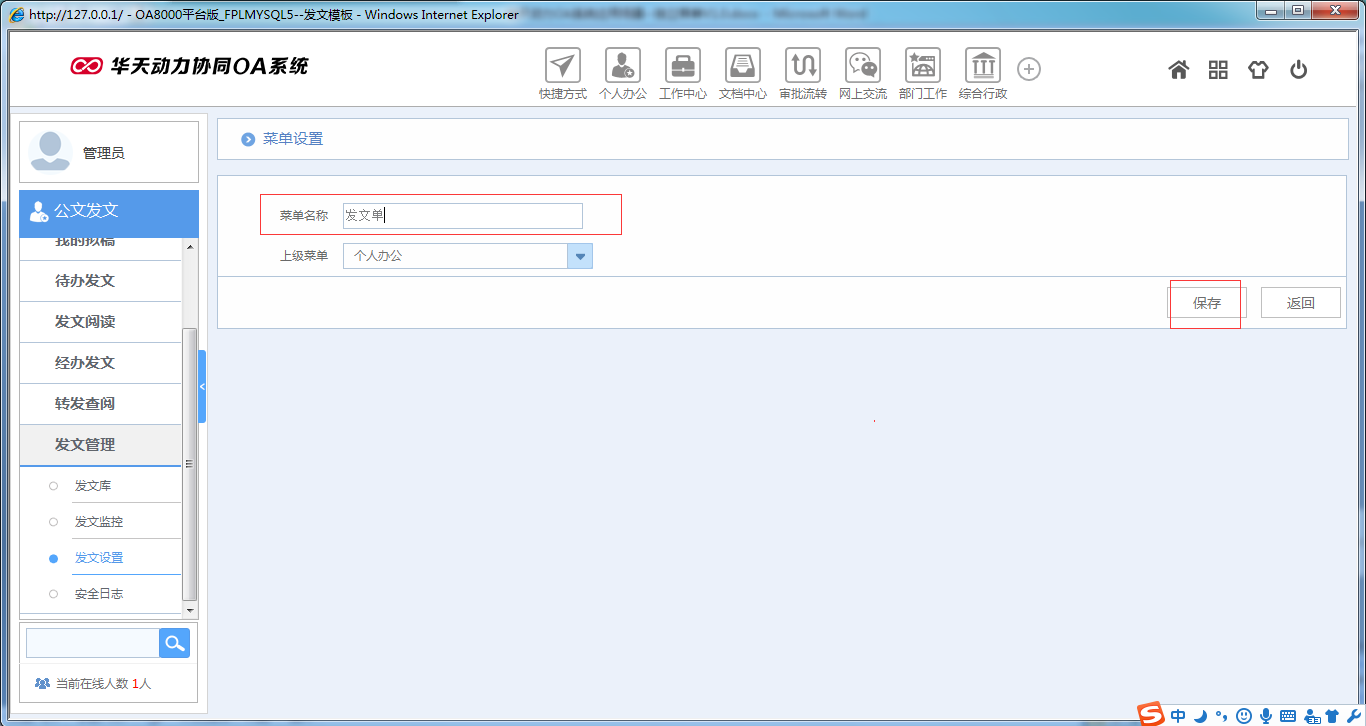Image resolution: width=1366 pixels, height=726 pixels.
Task: Click the 保存 button
Action: [1207, 303]
